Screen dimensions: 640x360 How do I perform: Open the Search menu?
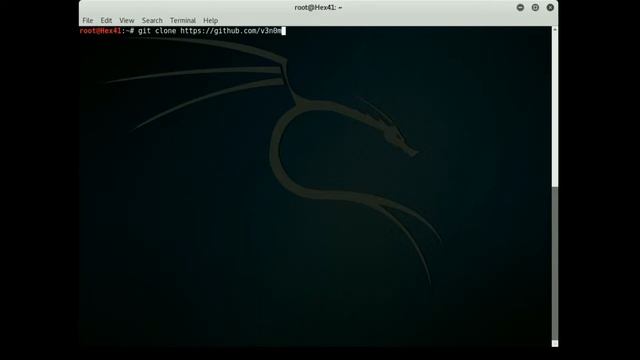(152, 20)
